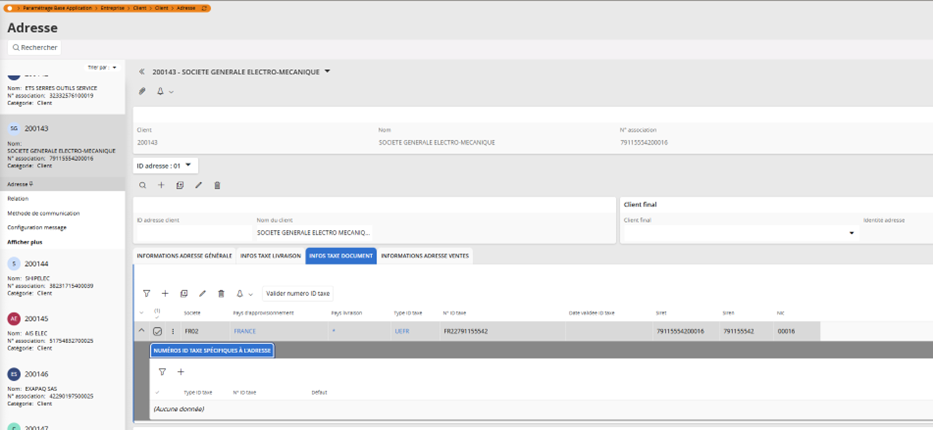Open the Trier par sort dropdown
The image size is (933, 430).
102,68
